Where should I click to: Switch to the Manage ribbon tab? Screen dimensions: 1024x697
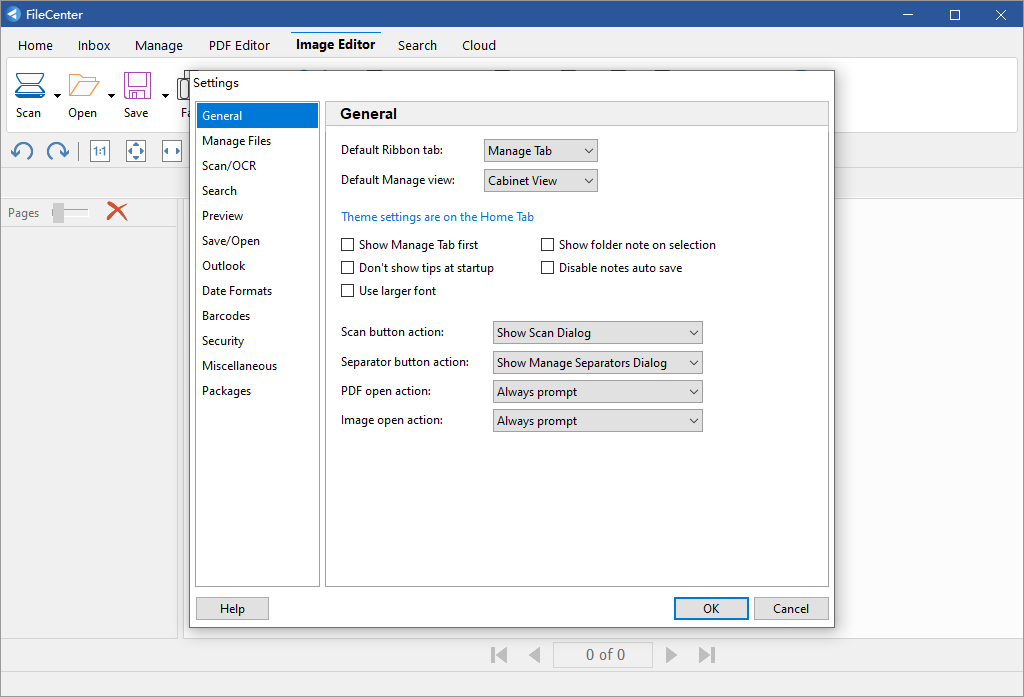pos(159,46)
